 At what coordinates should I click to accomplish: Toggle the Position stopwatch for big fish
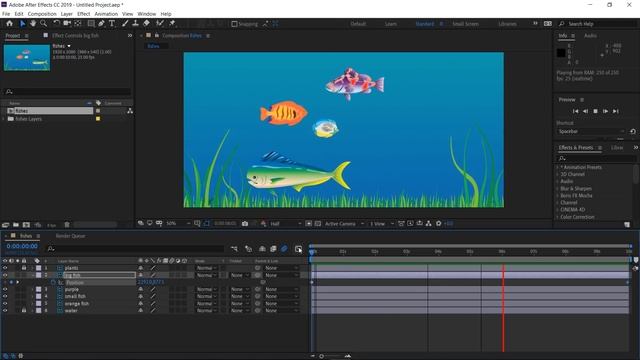point(53,282)
